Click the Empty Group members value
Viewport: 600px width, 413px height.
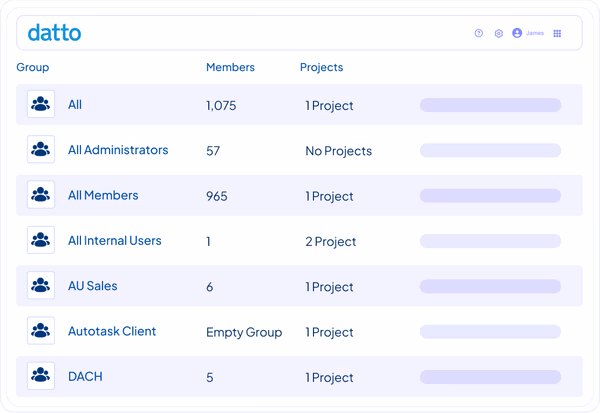click(244, 332)
